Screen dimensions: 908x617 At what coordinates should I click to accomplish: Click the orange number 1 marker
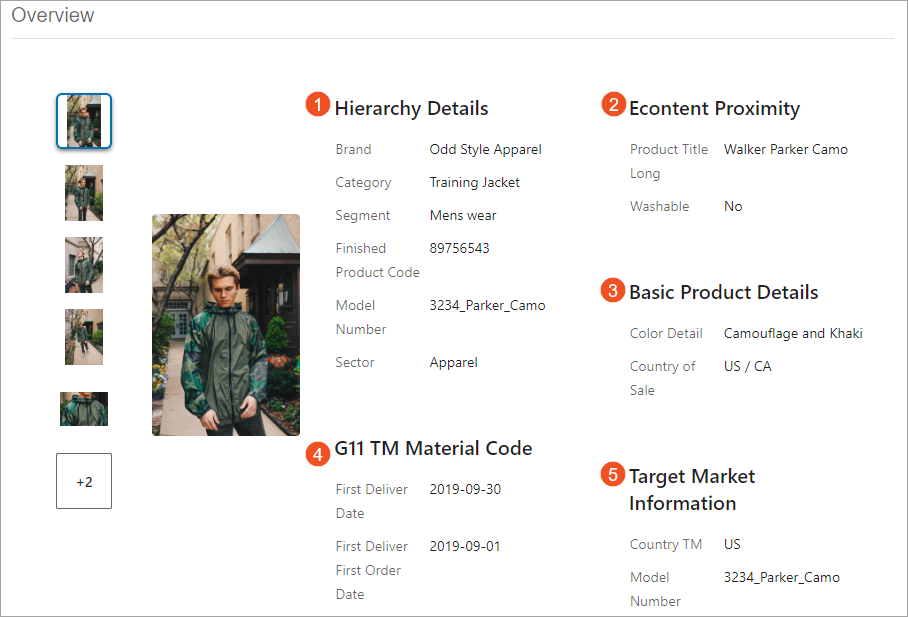(318, 104)
